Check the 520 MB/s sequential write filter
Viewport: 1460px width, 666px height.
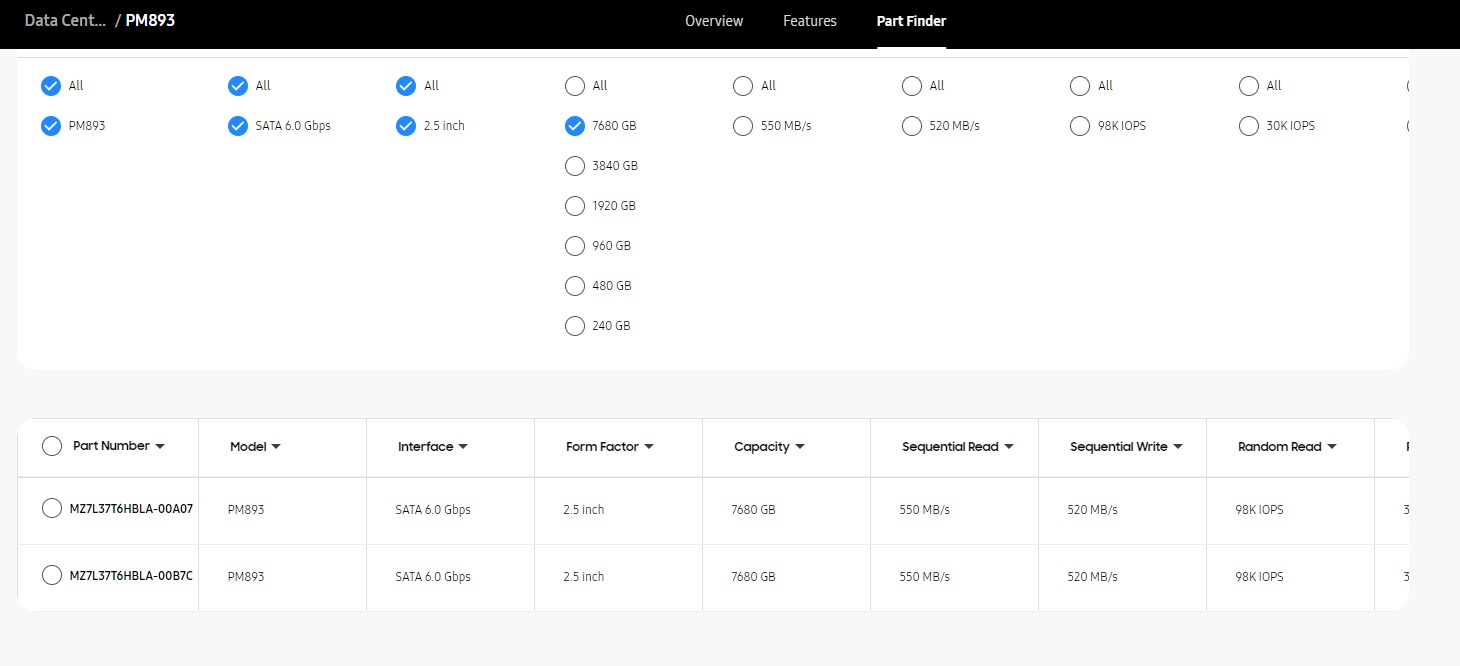pyautogui.click(x=912, y=126)
